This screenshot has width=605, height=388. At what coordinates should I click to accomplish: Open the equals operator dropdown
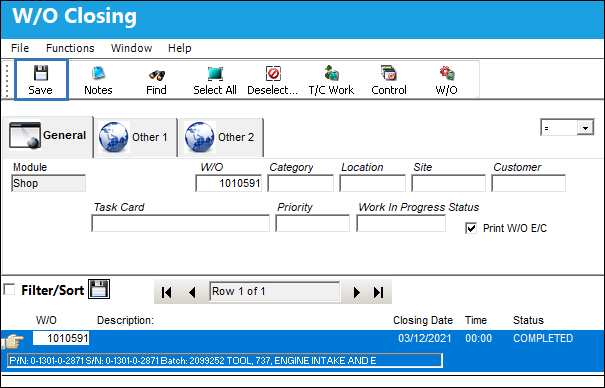coord(585,128)
